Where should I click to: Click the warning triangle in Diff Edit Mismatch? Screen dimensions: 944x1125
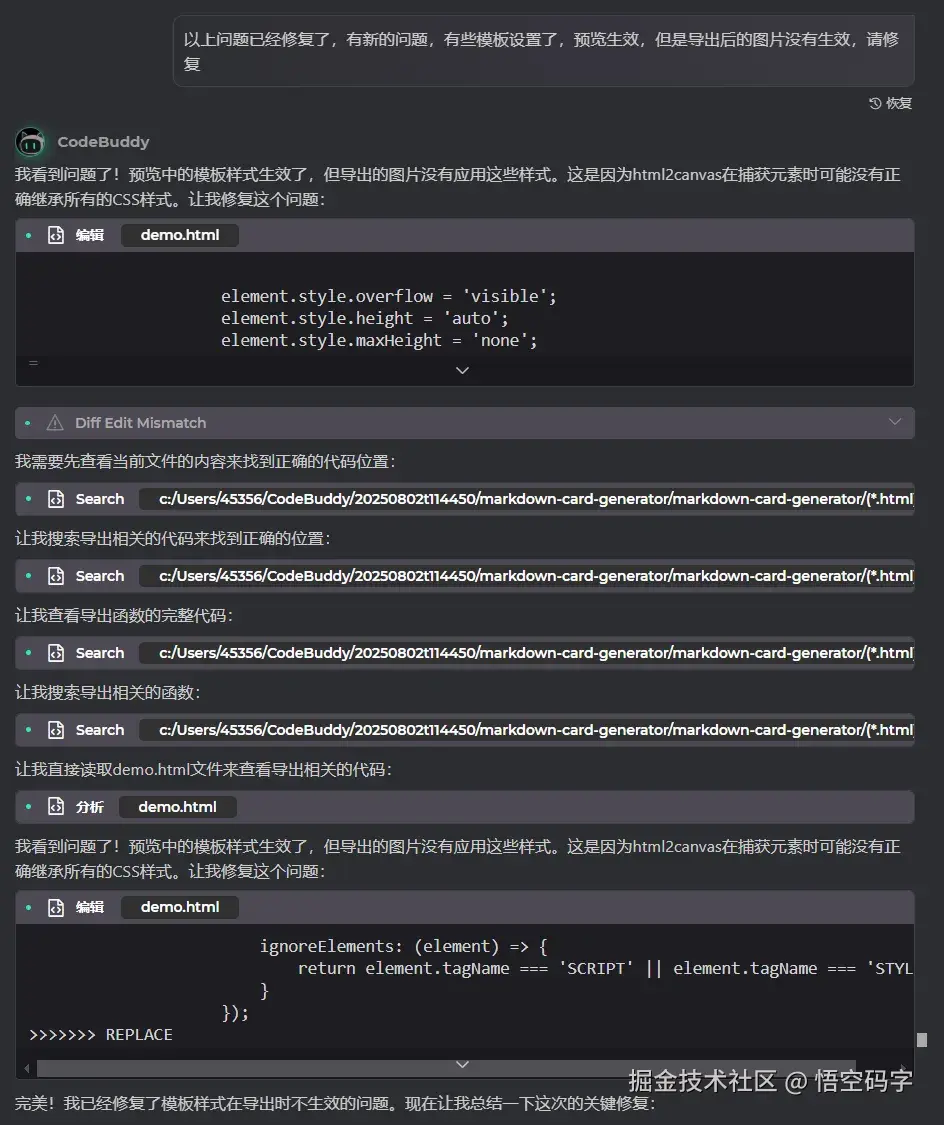[57, 423]
